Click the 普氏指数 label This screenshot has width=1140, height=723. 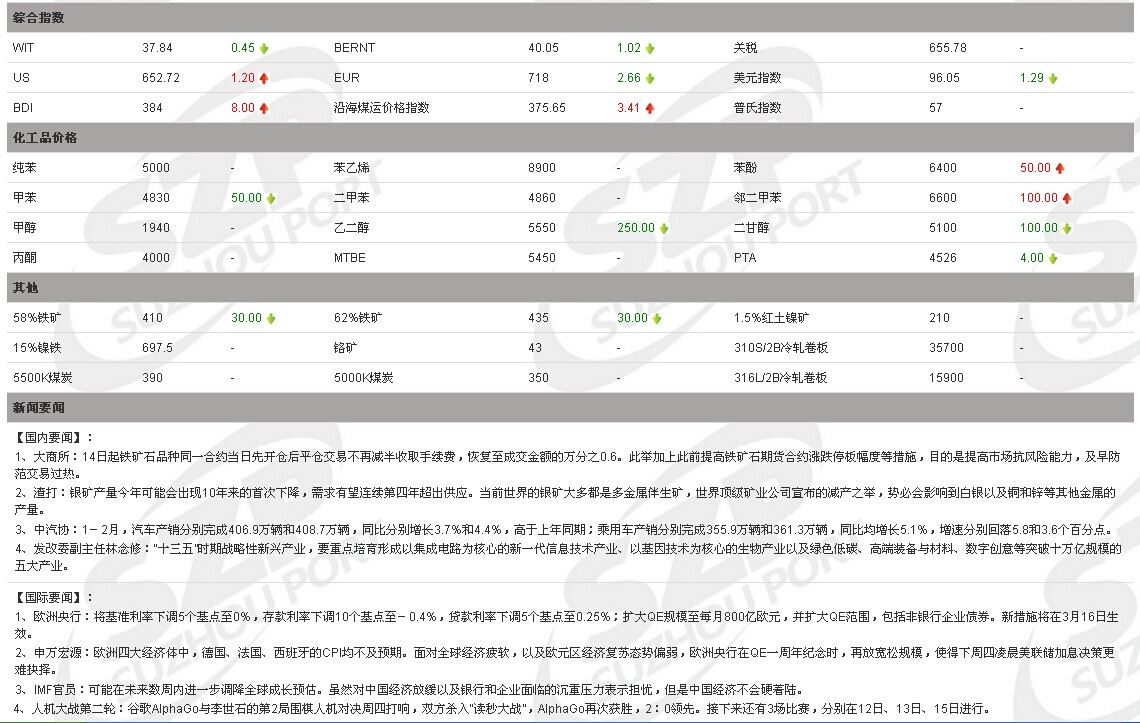click(757, 108)
